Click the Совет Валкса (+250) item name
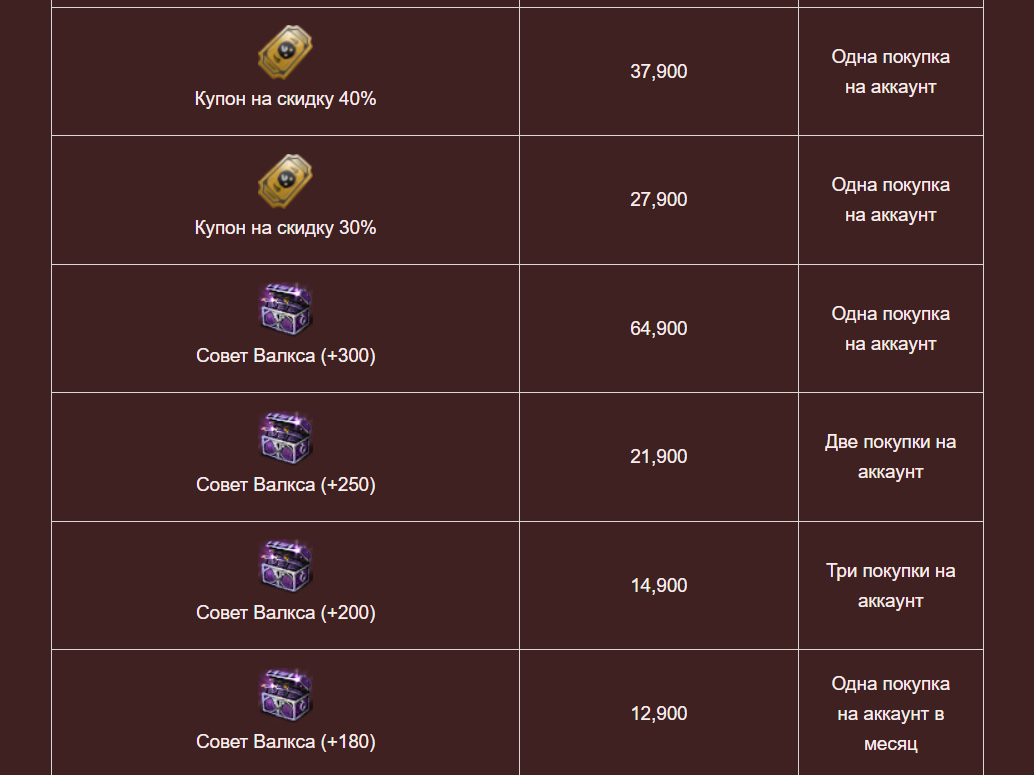1034x775 pixels. 286,484
